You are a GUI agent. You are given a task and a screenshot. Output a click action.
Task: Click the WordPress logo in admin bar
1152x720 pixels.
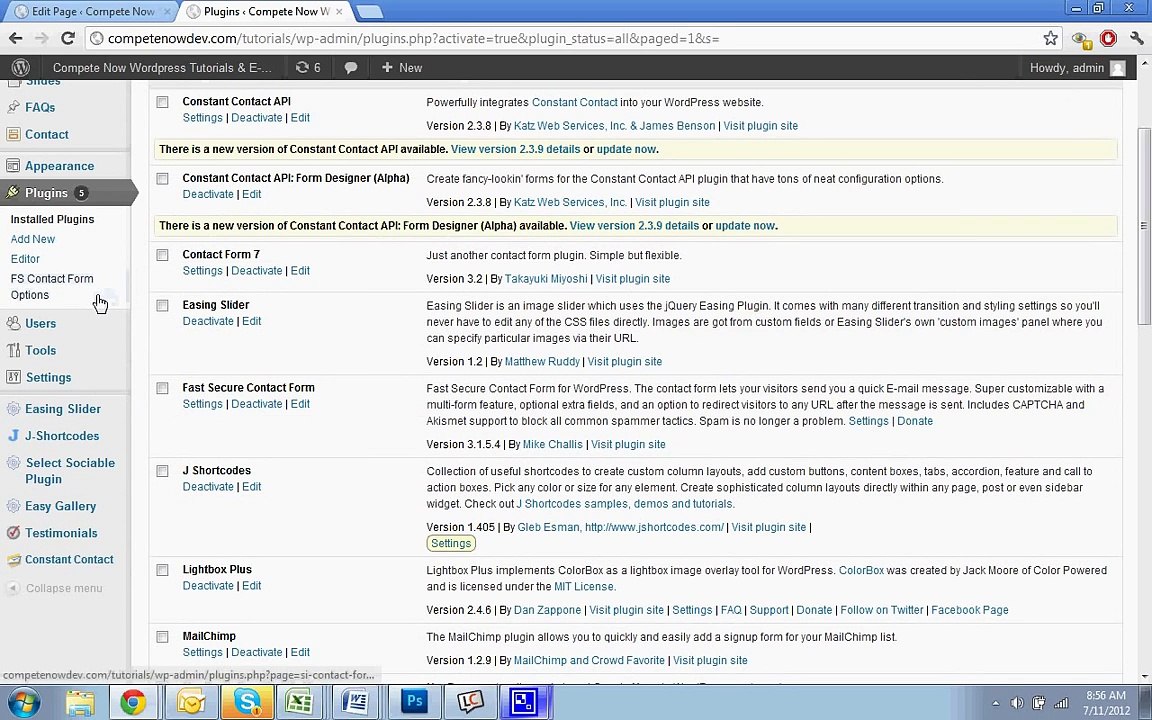pos(20,68)
